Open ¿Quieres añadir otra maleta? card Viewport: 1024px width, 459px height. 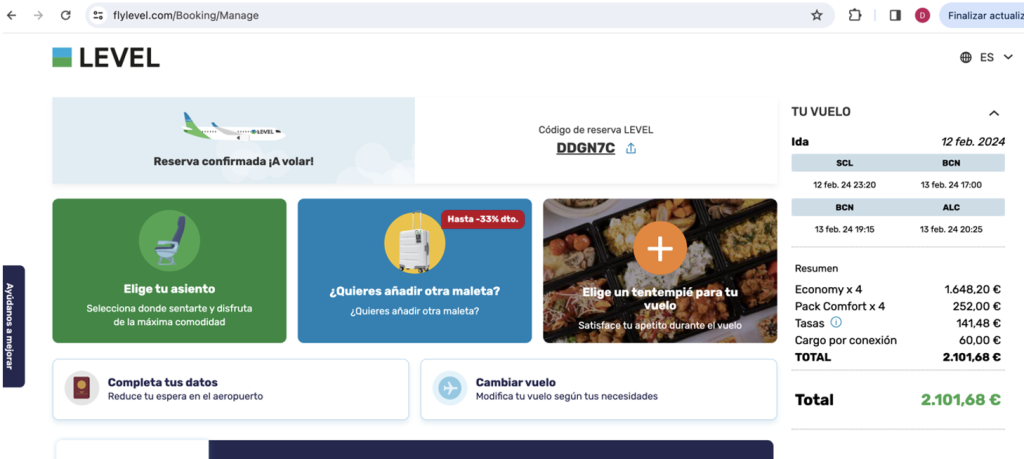pyautogui.click(x=415, y=270)
